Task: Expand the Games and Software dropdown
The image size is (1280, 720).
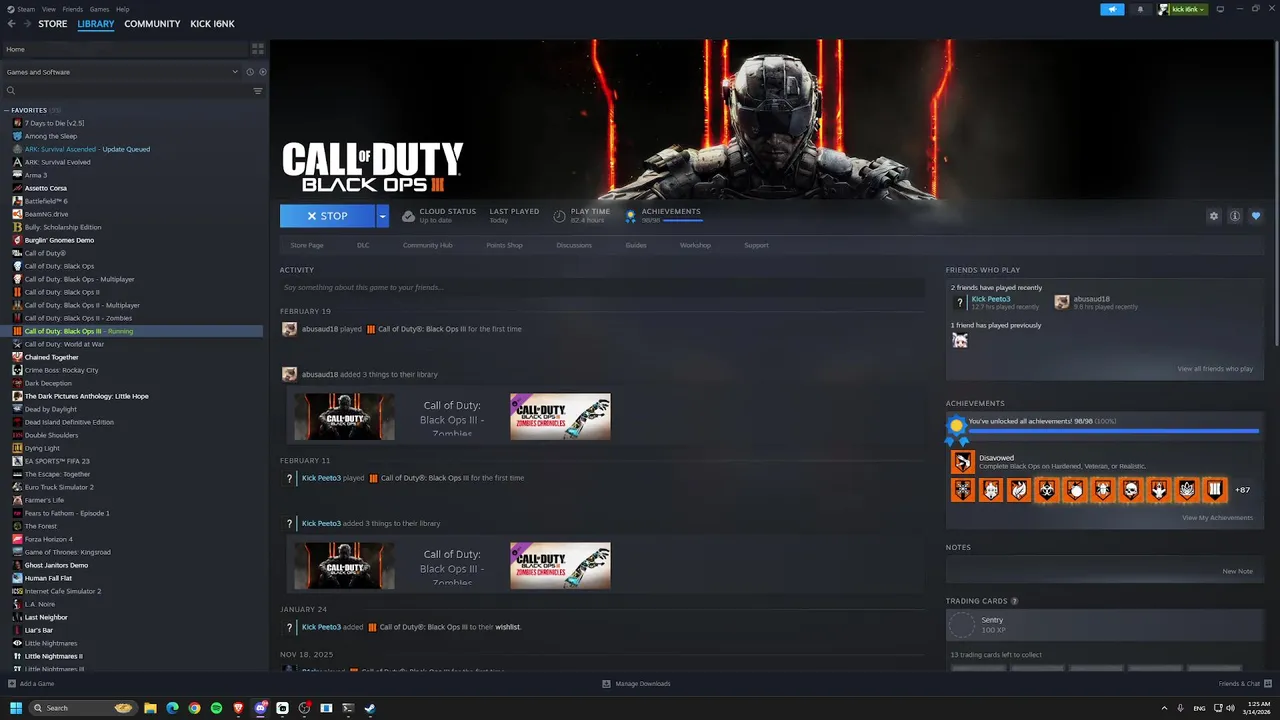Action: [122, 72]
